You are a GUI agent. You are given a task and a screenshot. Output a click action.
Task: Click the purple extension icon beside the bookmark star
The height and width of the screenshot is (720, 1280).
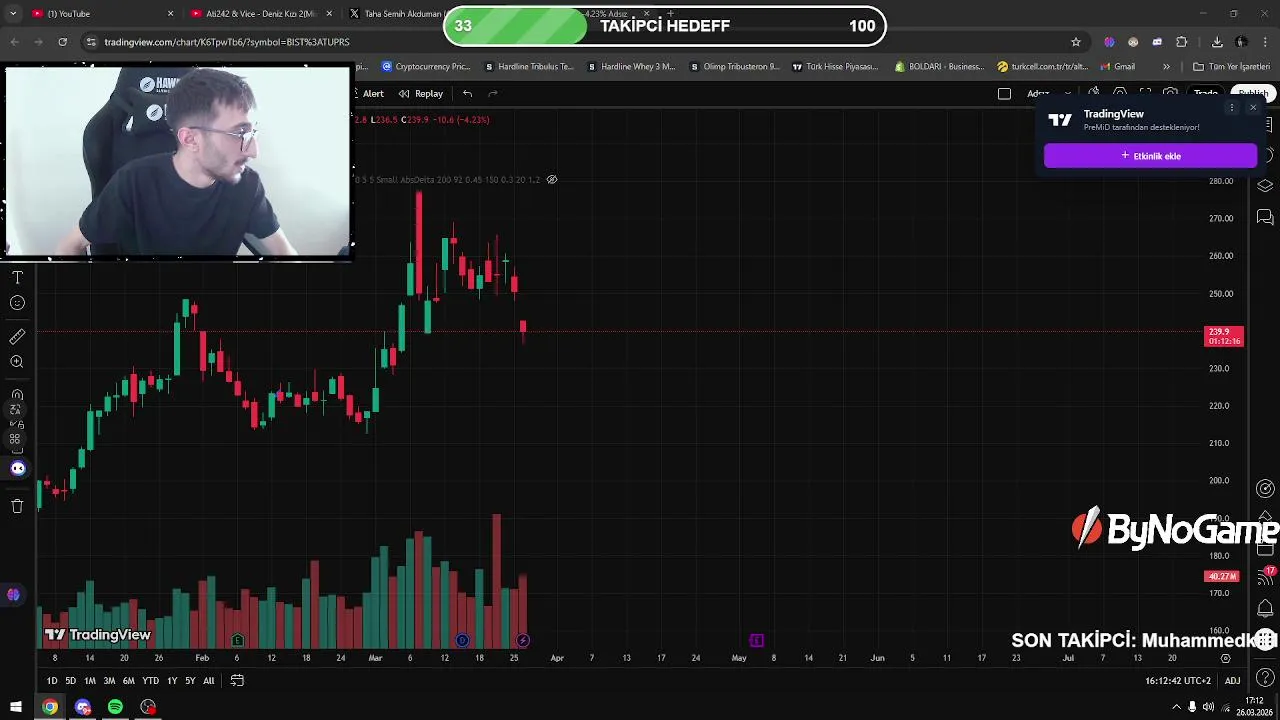tap(1109, 42)
